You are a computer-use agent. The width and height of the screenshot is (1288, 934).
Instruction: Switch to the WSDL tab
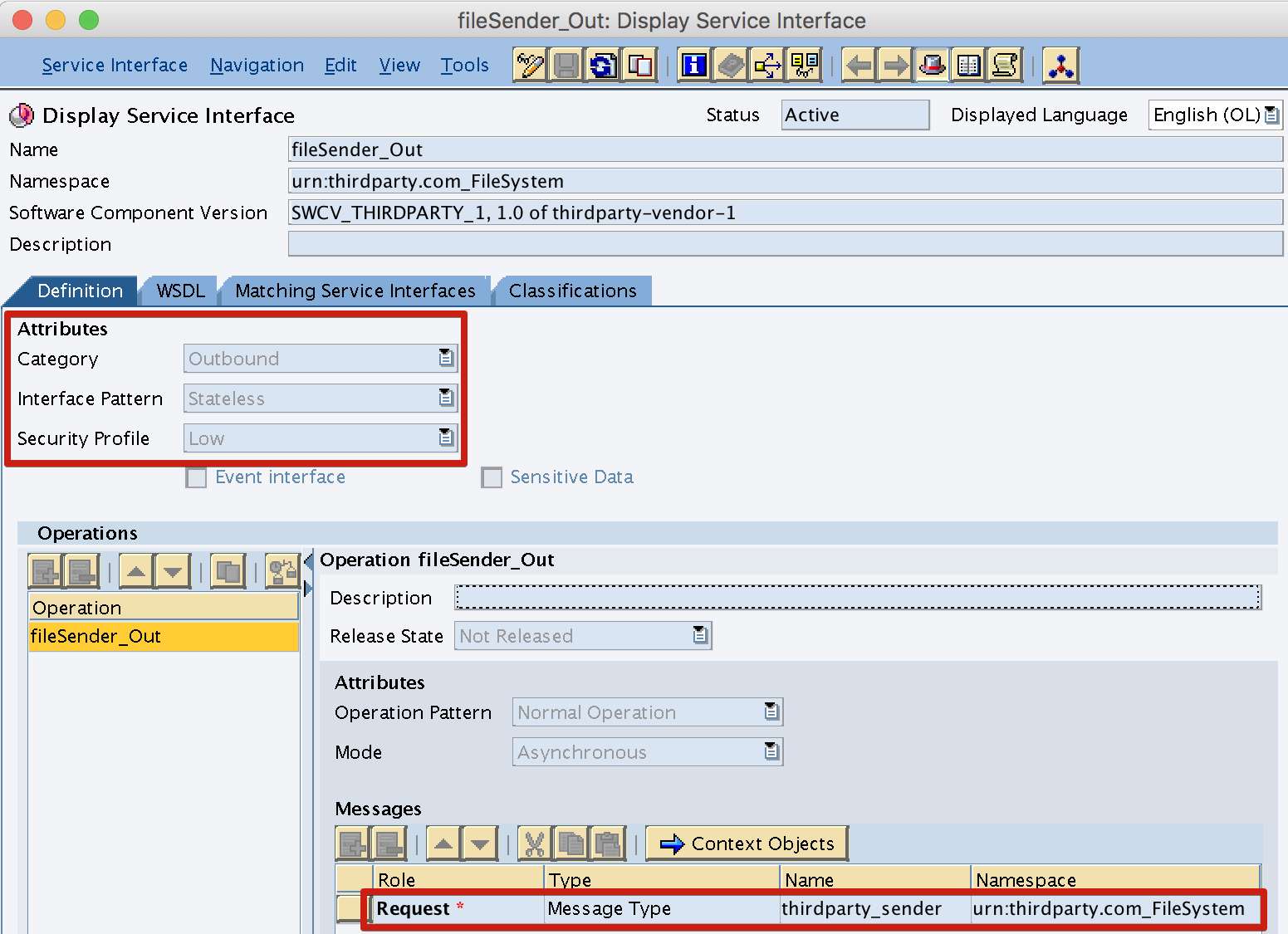click(x=179, y=291)
